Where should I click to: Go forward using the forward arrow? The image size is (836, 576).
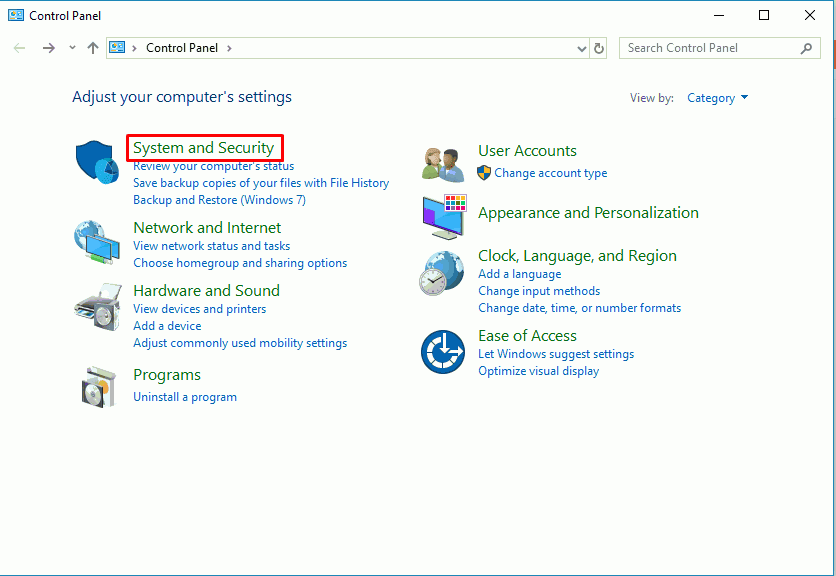pyautogui.click(x=49, y=48)
